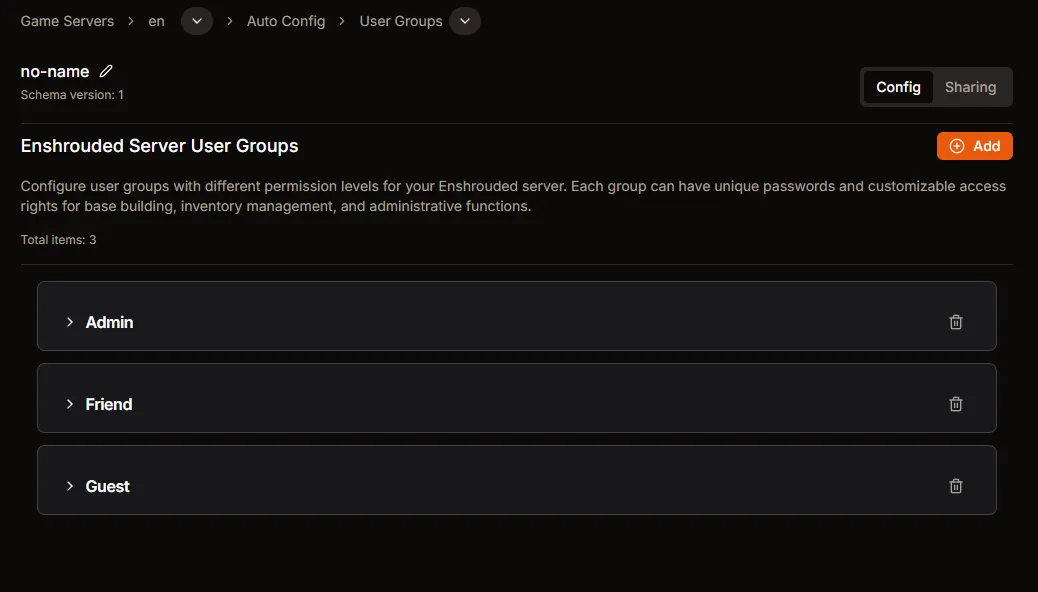
Task: Click the Add button to create a group
Action: [x=974, y=145]
